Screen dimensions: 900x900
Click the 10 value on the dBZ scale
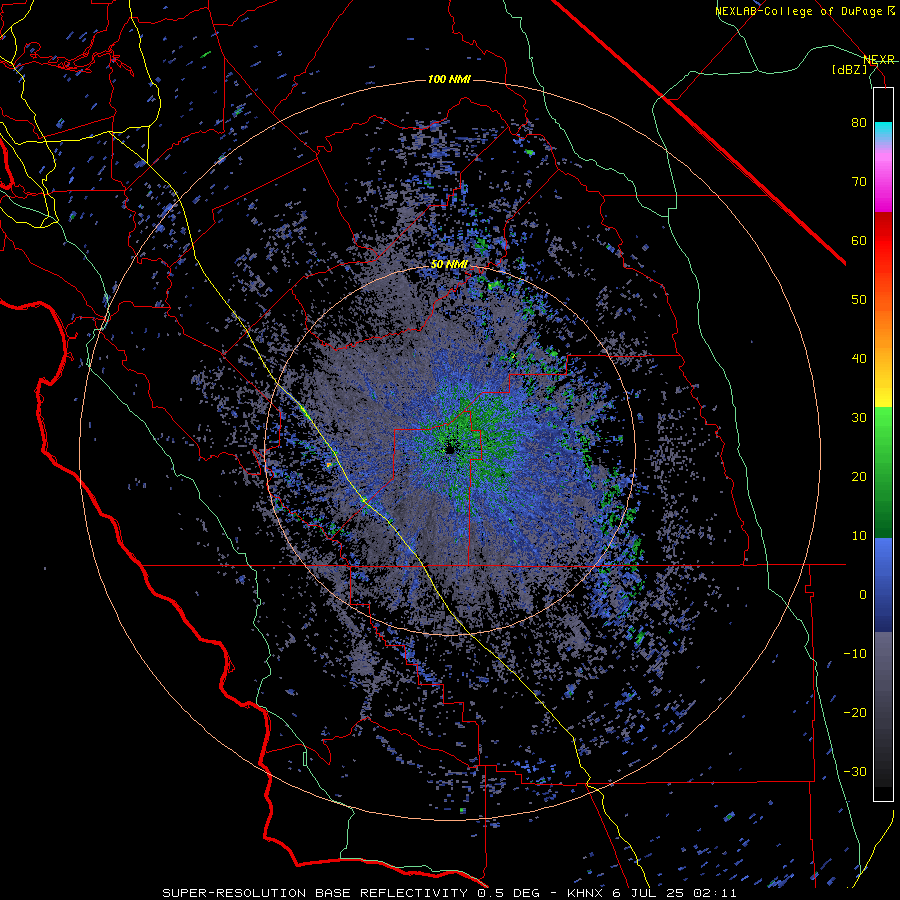pyautogui.click(x=859, y=536)
